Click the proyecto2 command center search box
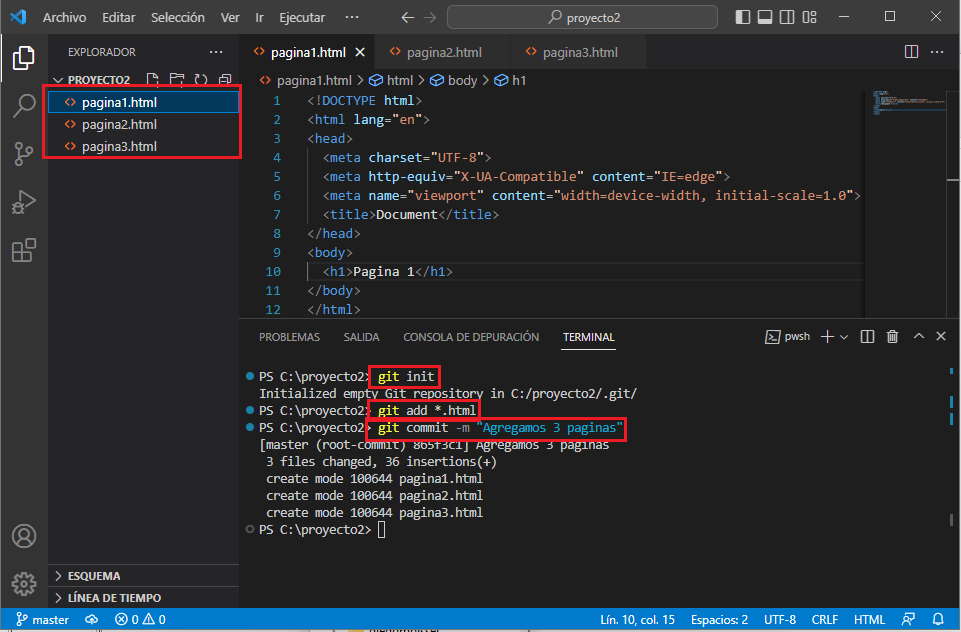This screenshot has height=632, width=961. (582, 17)
